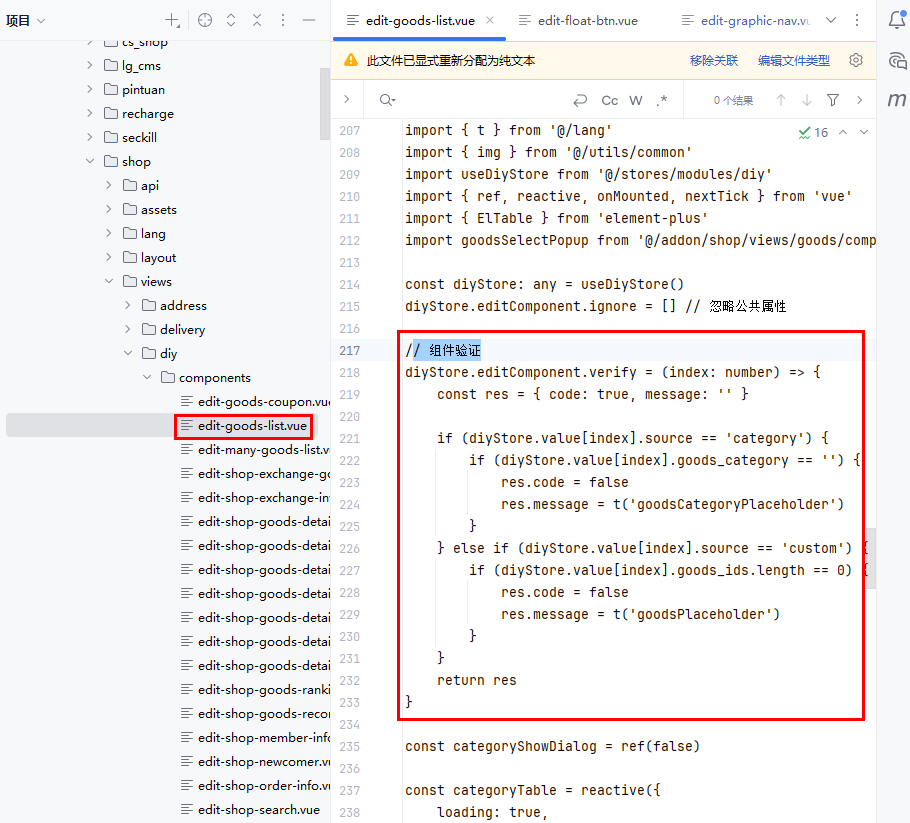
Task: Toggle regex (.*) search option
Action: click(662, 100)
